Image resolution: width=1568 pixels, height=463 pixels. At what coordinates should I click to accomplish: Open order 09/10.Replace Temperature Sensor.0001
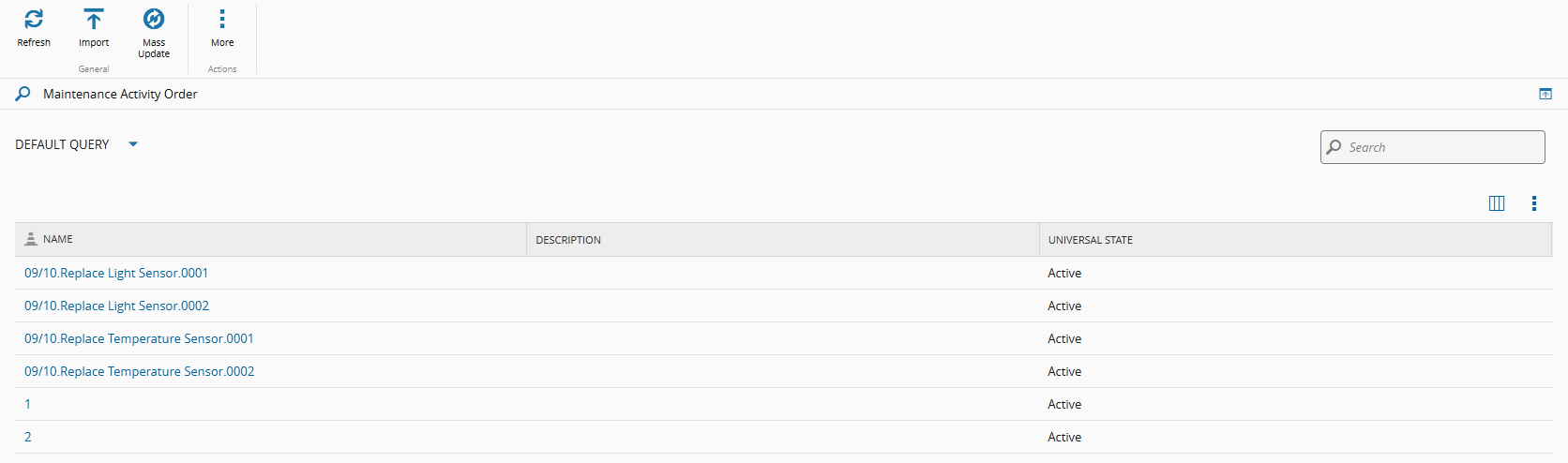[x=139, y=338]
